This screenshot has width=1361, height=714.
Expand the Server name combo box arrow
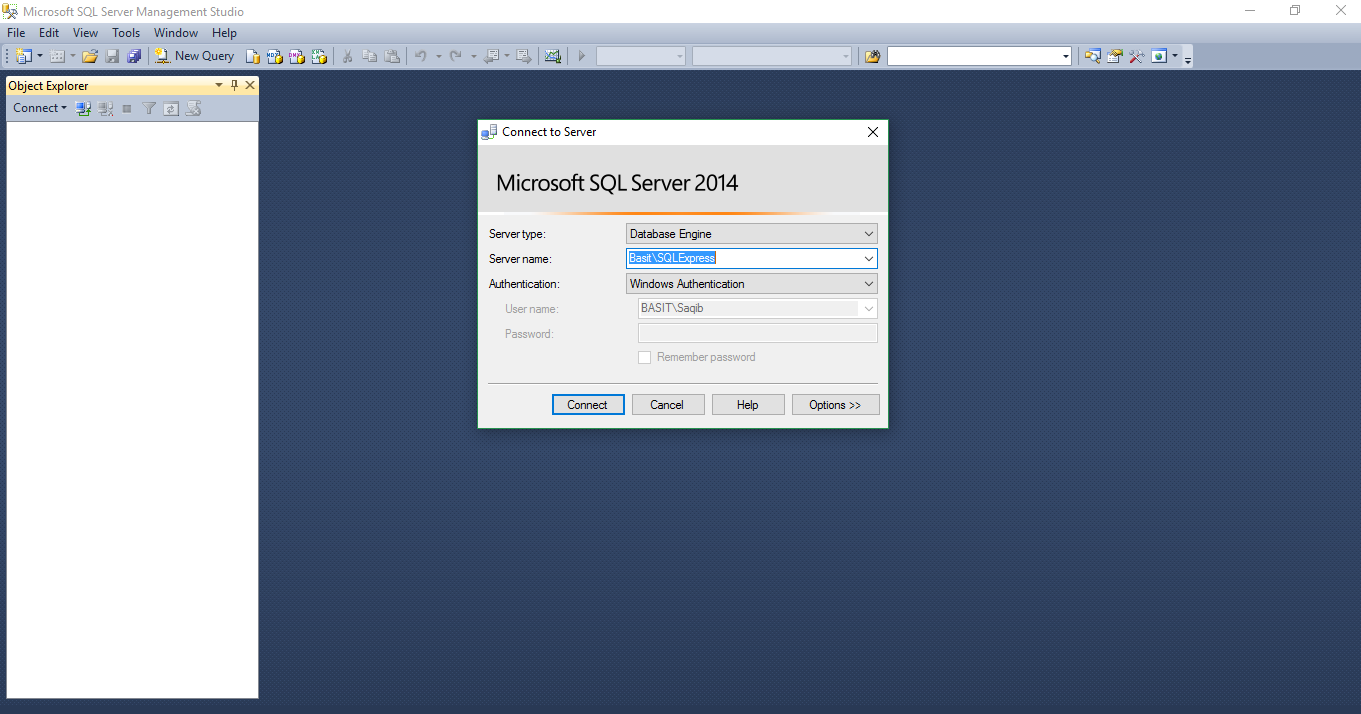click(x=868, y=259)
